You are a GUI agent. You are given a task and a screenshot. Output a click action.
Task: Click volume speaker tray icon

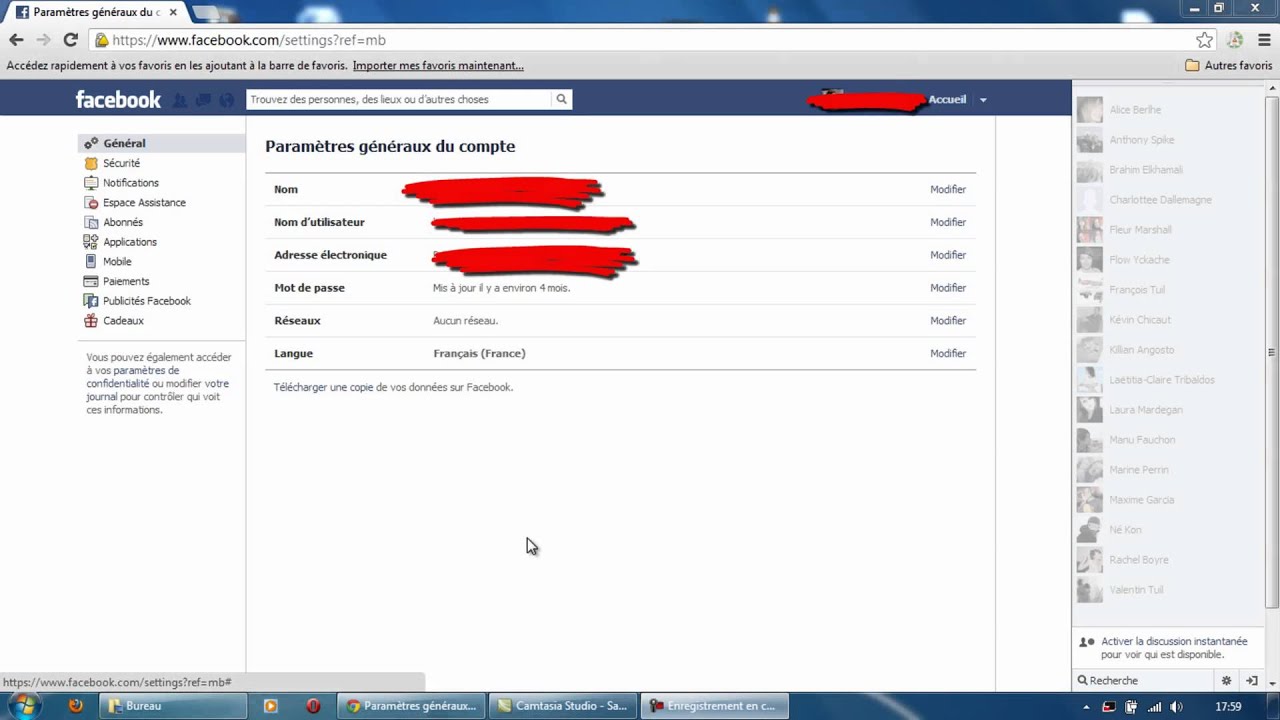click(1176, 706)
